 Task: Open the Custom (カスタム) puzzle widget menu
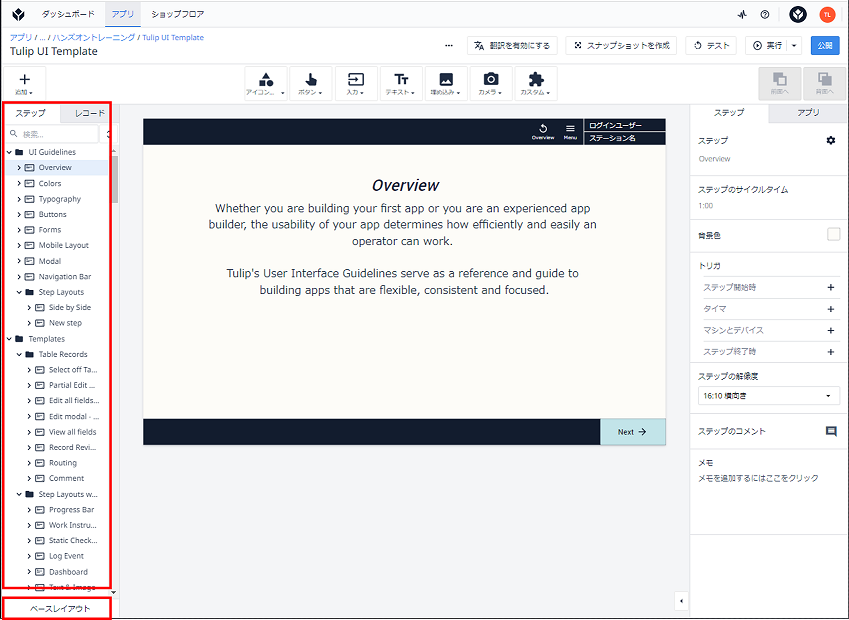point(535,83)
